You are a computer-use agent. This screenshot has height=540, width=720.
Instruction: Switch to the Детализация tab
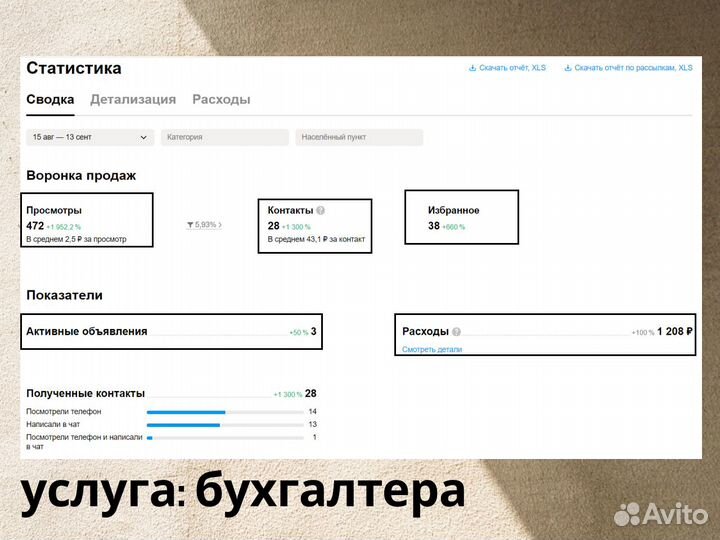point(133,99)
